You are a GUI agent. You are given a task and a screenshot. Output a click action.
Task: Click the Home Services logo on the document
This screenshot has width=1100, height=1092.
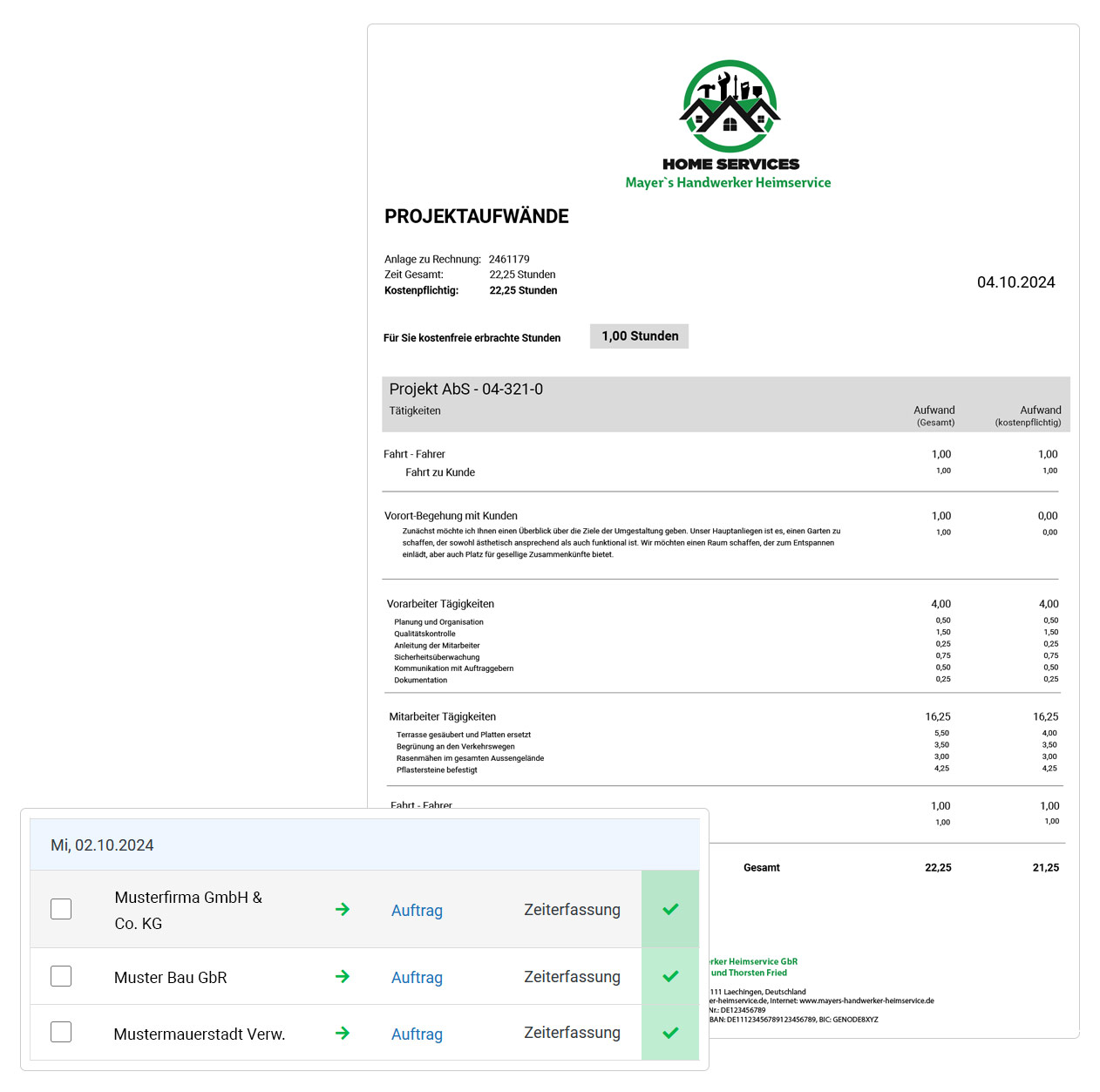(730, 115)
